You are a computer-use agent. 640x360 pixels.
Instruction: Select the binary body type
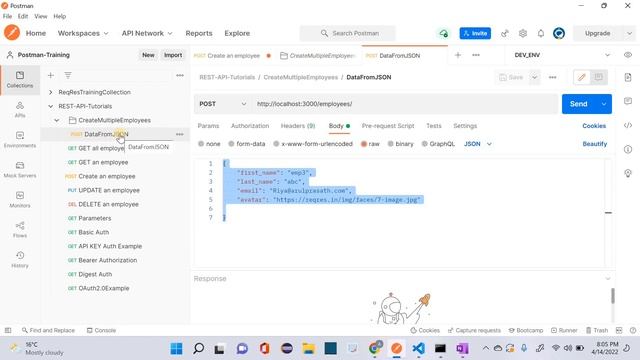[400, 144]
